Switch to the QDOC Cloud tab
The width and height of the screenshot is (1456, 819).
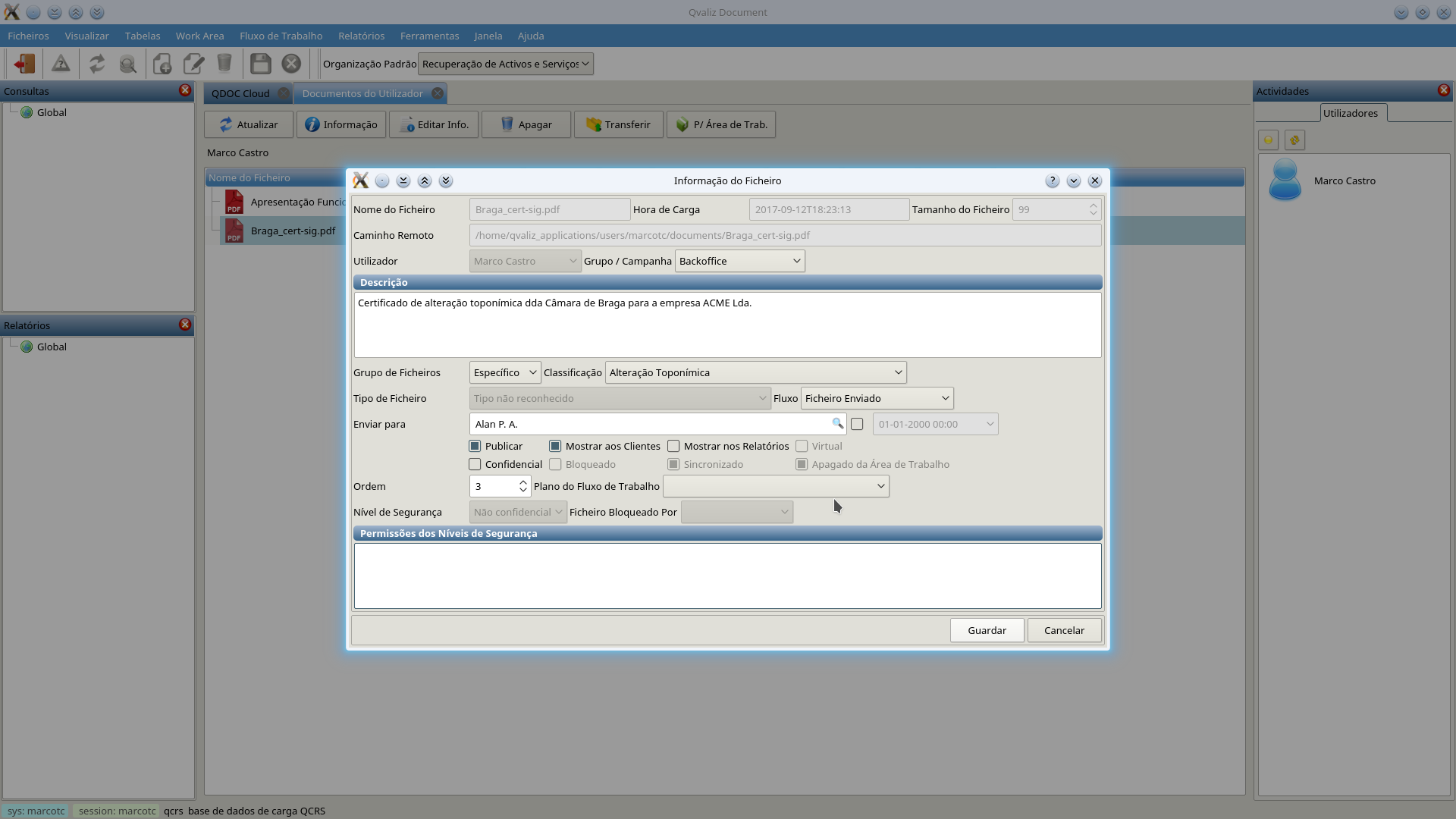tap(240, 93)
